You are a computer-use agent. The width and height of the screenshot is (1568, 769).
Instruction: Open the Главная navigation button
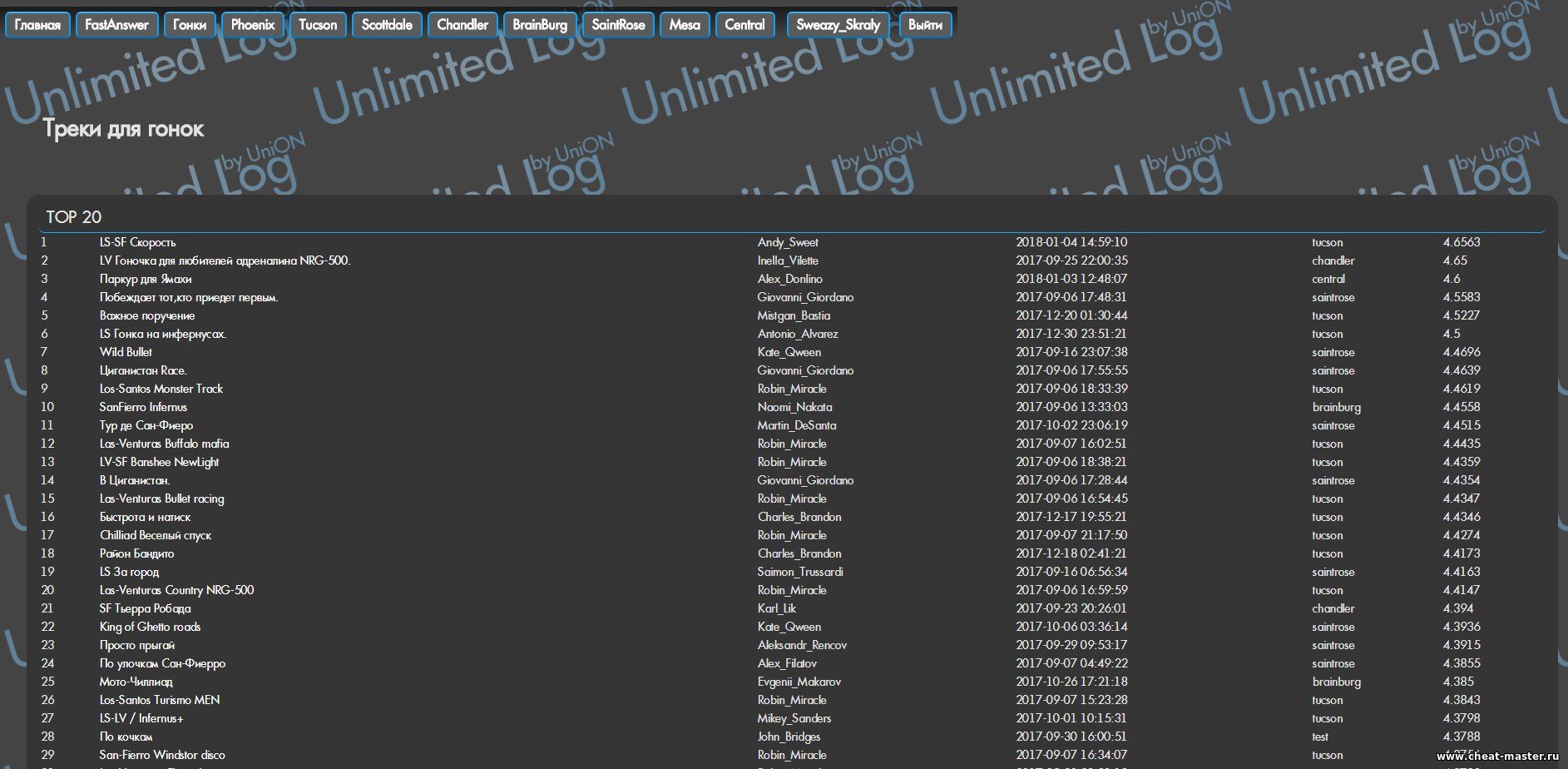[37, 25]
